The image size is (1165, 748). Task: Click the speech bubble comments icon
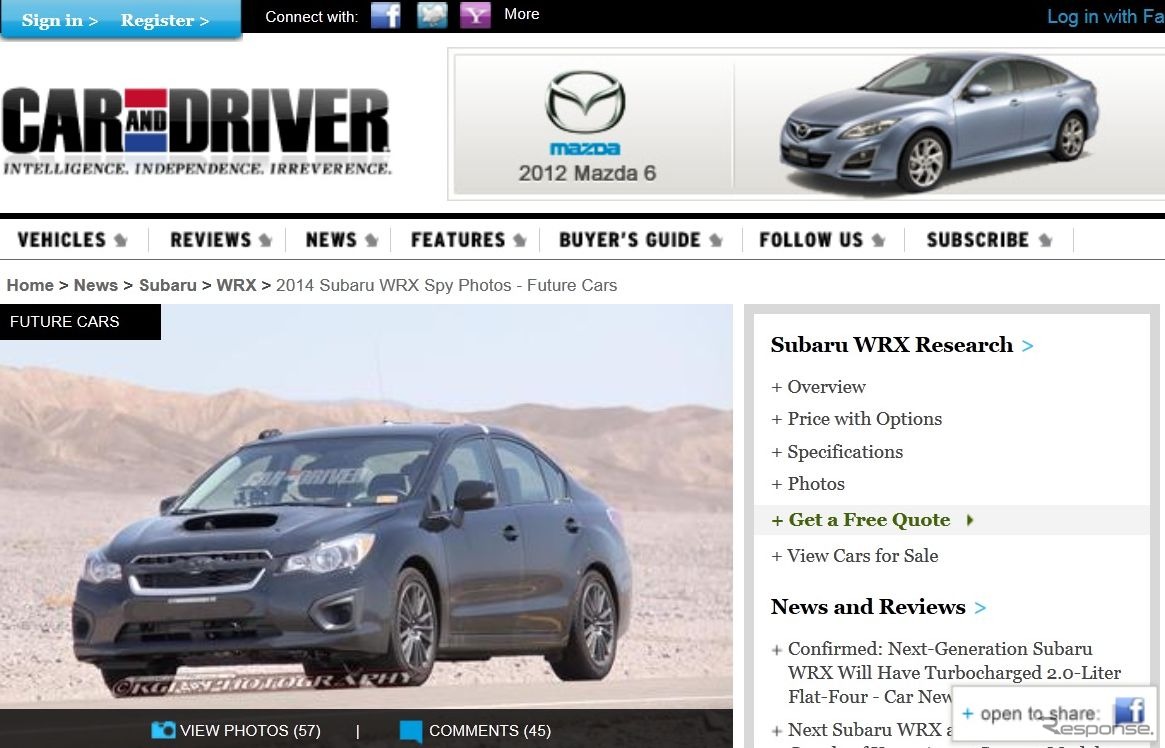411,731
